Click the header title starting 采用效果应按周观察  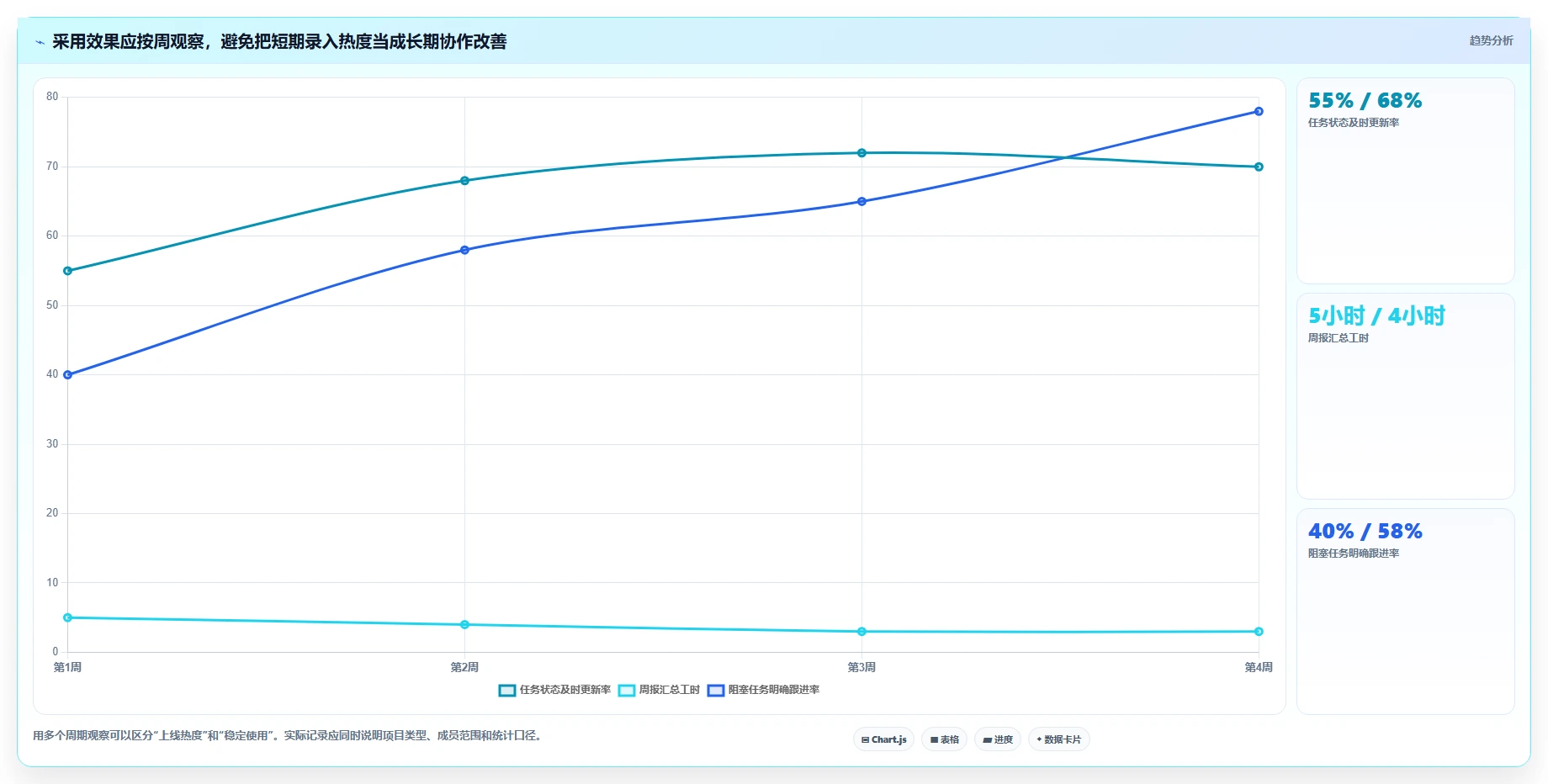point(279,42)
